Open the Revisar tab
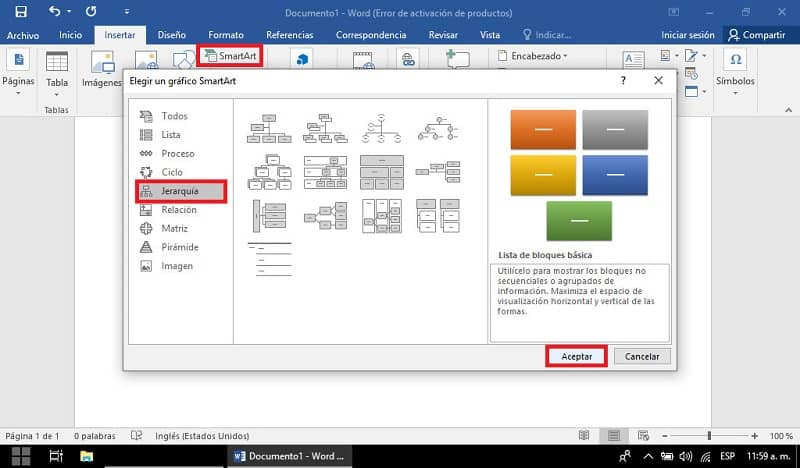800x468 pixels. (x=443, y=35)
